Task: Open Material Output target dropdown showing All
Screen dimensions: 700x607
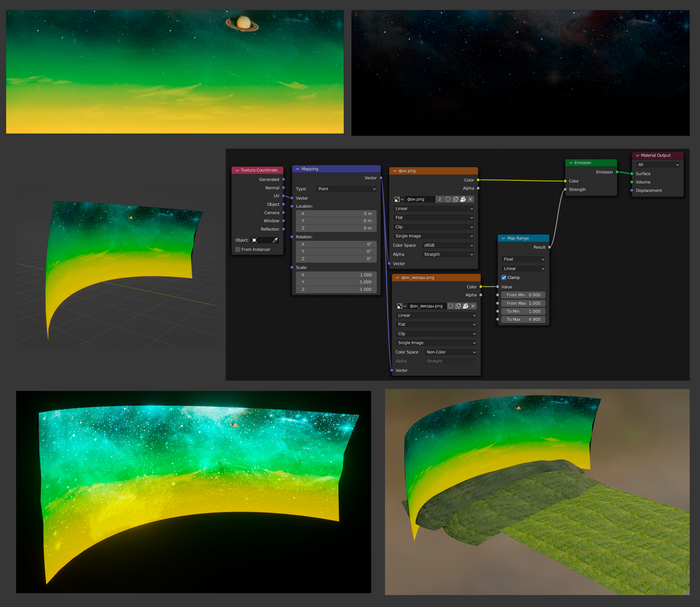Action: (657, 164)
